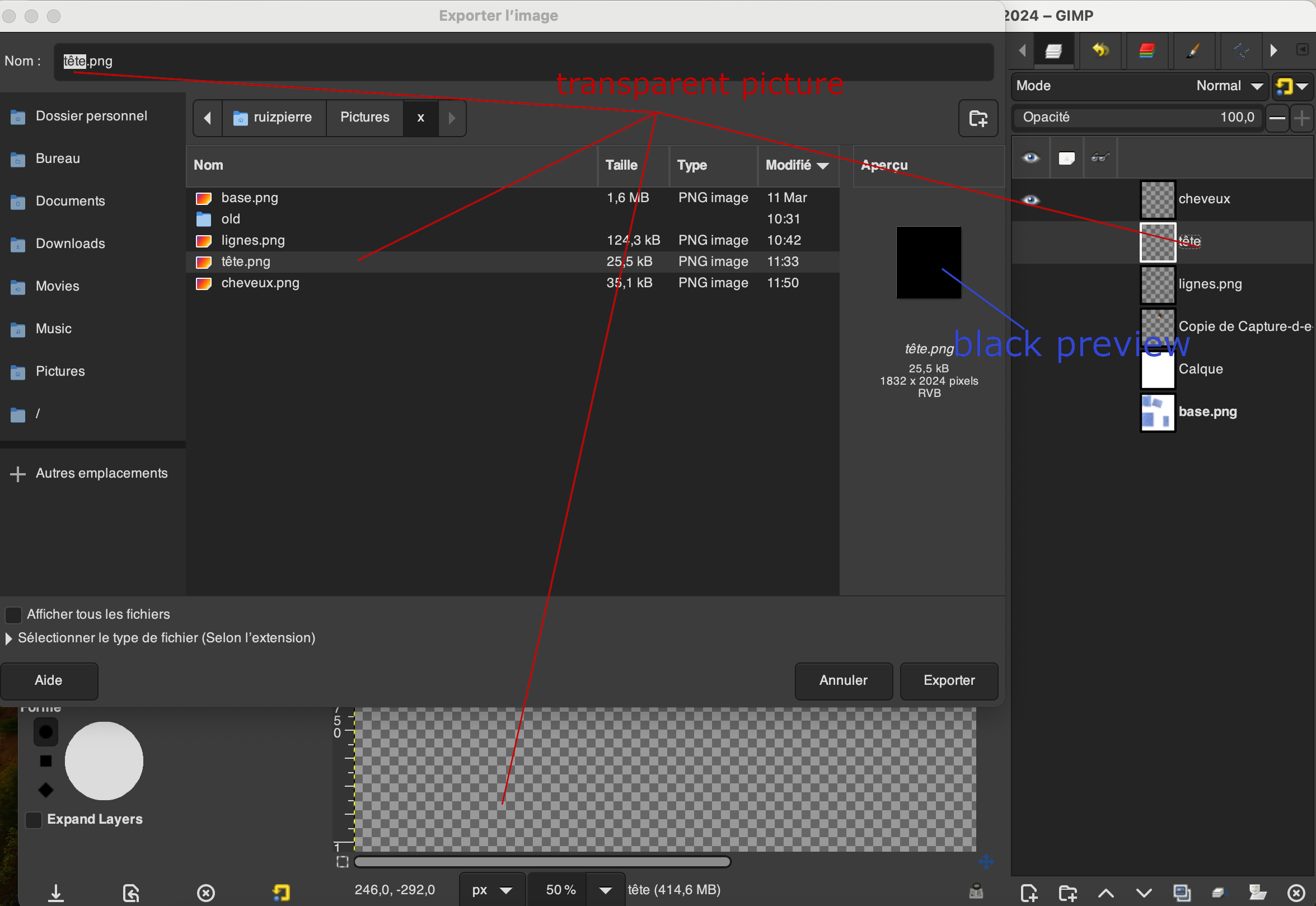Create a new layer group
This screenshot has height=906, width=1316.
click(x=1067, y=893)
